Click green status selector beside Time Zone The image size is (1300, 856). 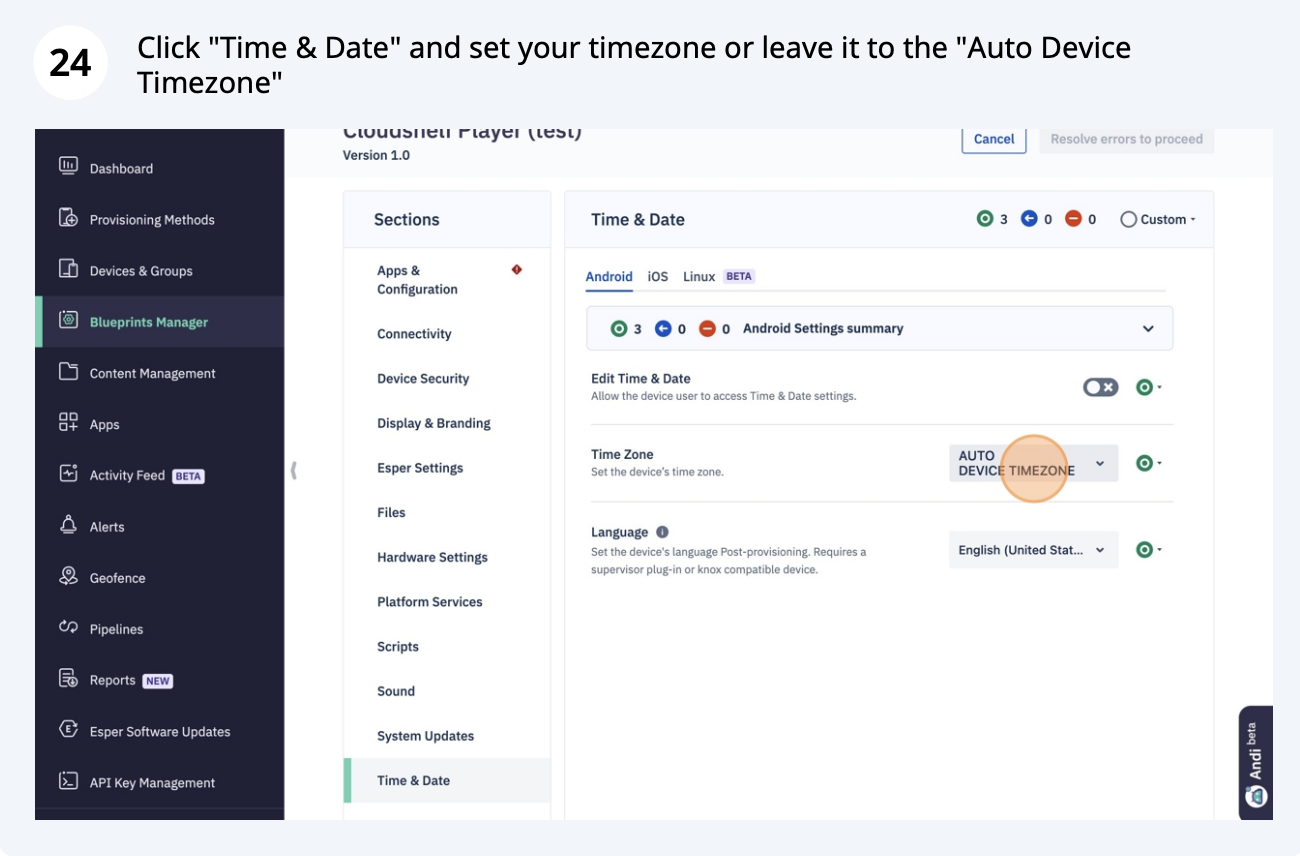click(1148, 463)
